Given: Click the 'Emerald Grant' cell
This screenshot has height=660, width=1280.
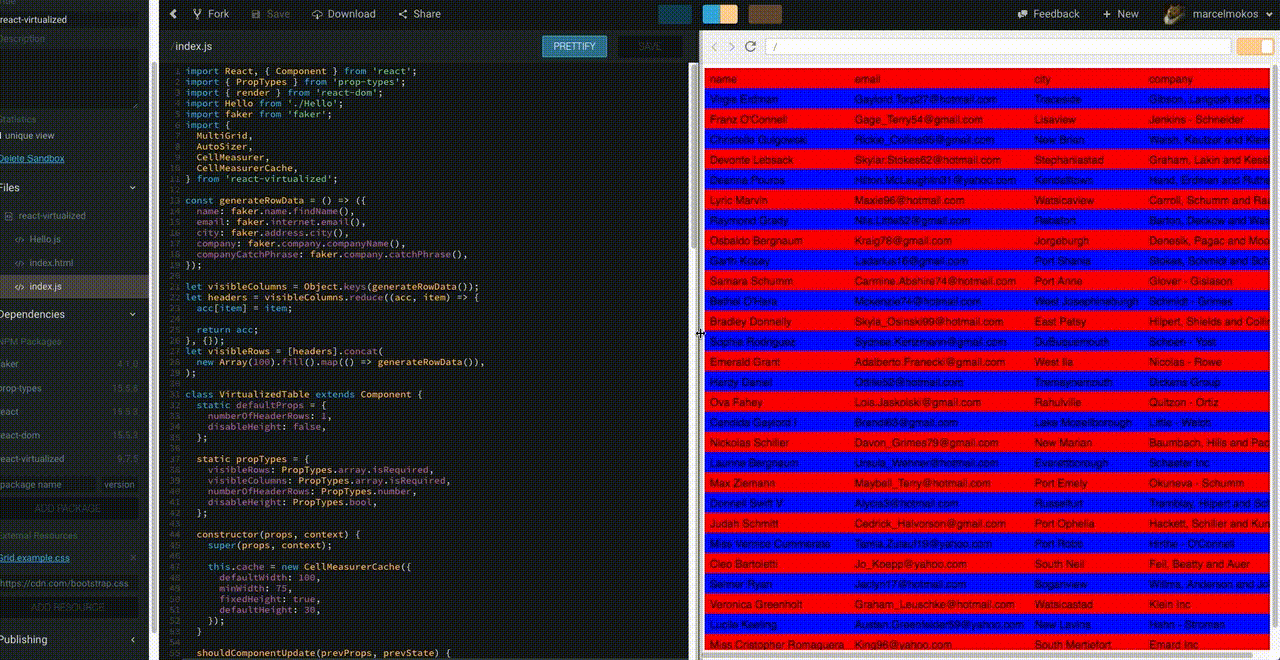Looking at the screenshot, I should 744,362.
